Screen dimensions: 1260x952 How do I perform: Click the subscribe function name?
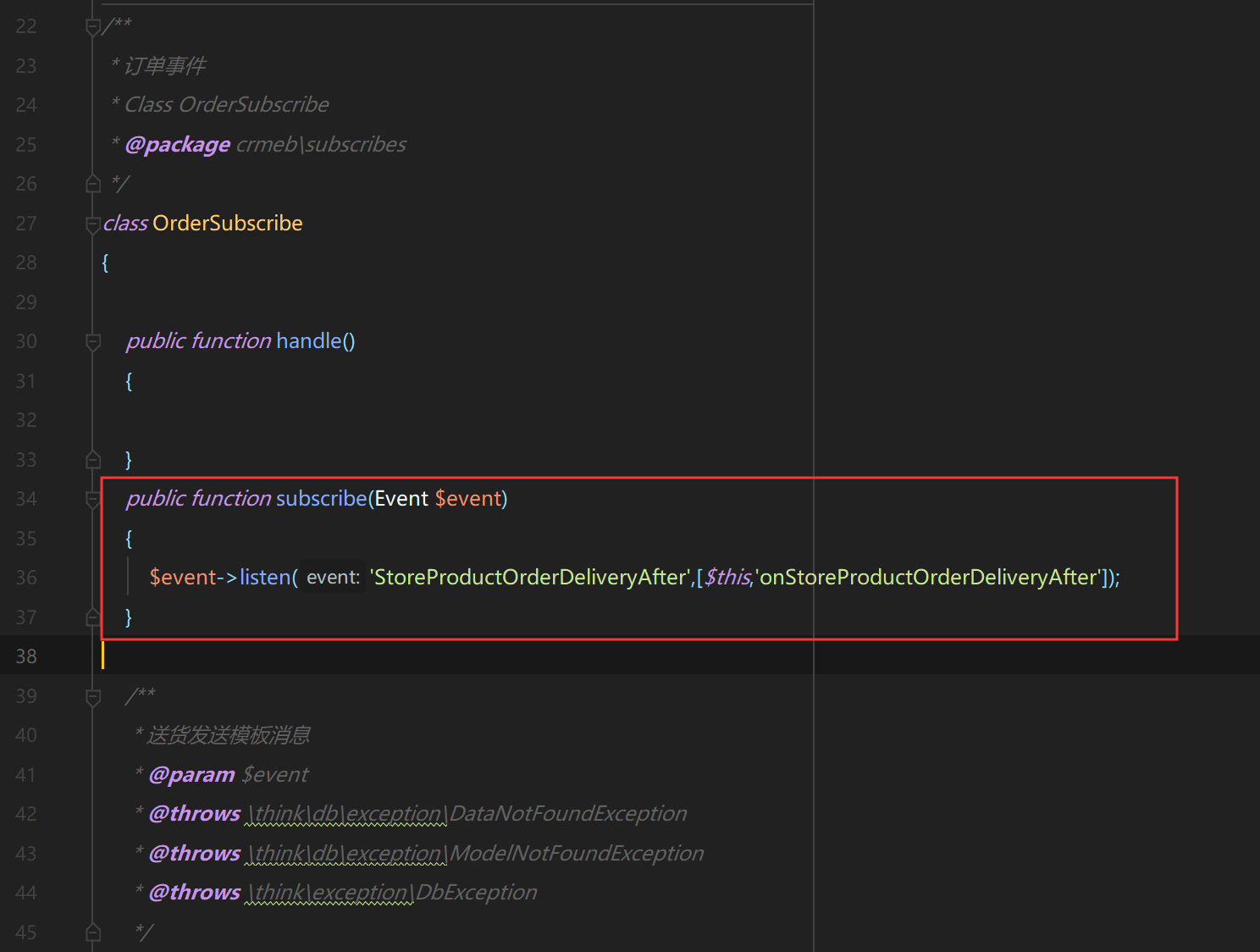(322, 498)
